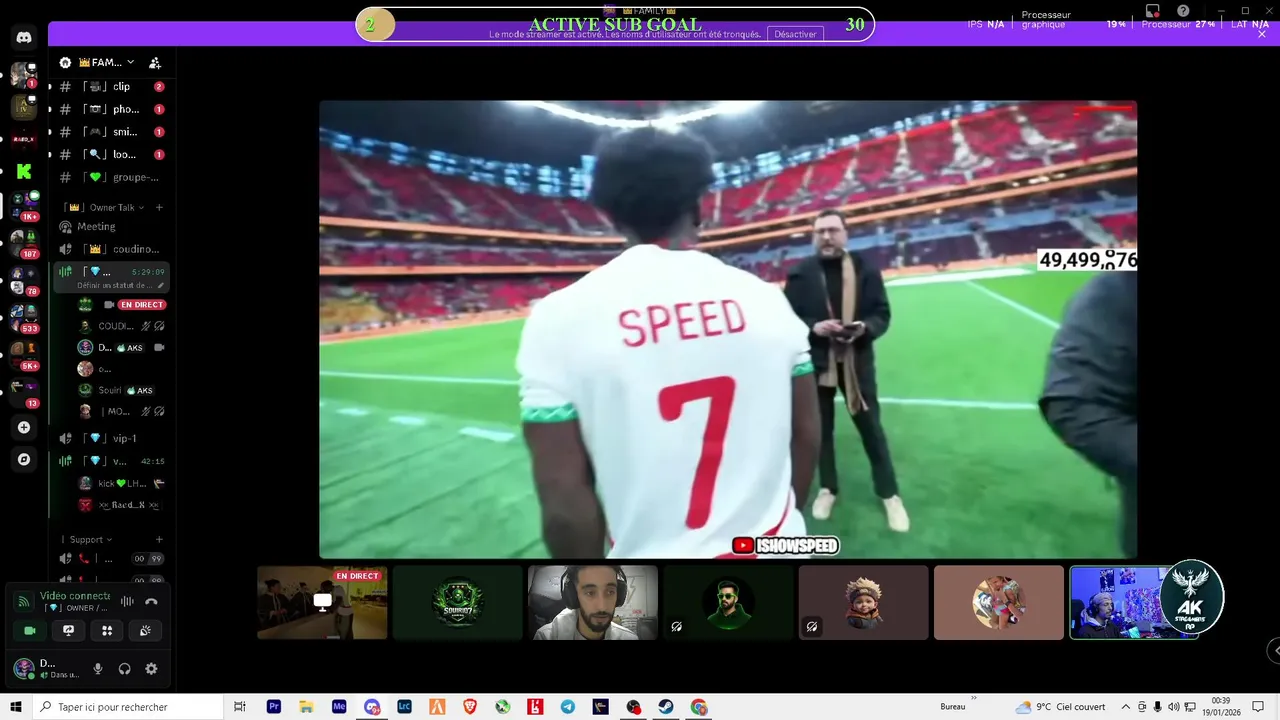Toggle camera on/off in voice panel
This screenshot has height=720, width=1280.
click(30, 630)
